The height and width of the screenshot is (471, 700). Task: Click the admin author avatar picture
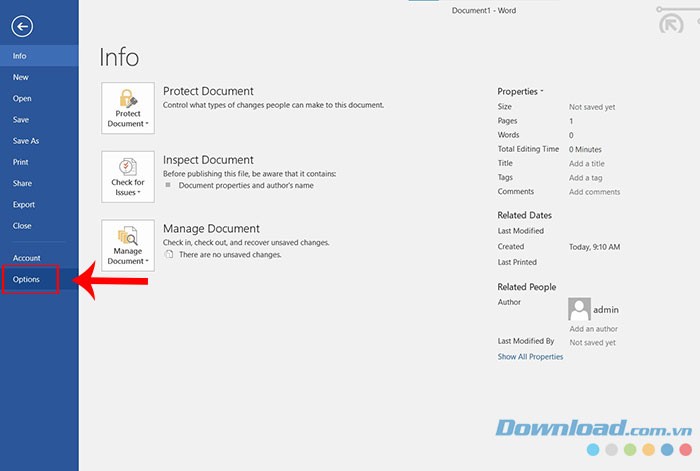click(x=578, y=309)
